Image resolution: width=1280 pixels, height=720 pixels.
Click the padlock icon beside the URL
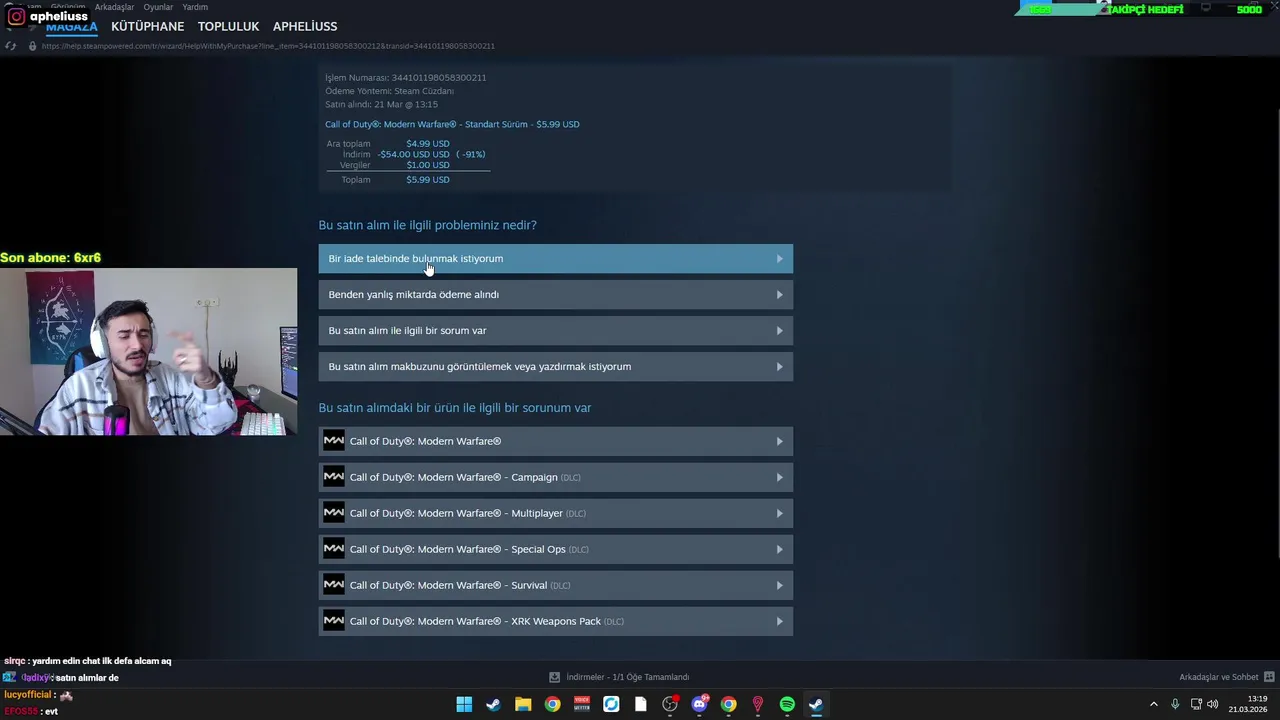[33, 46]
